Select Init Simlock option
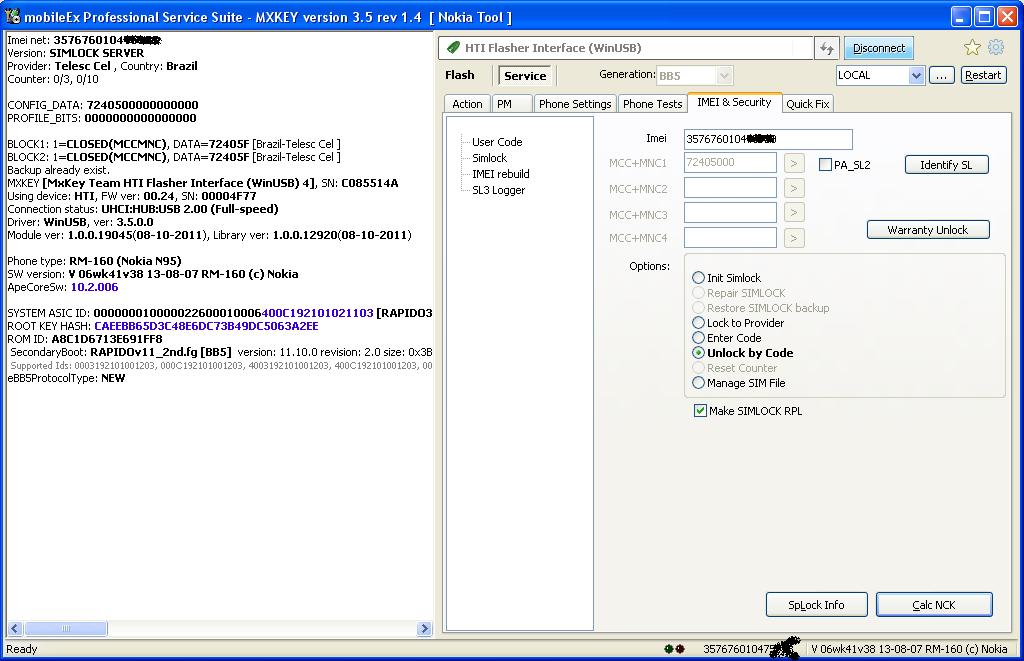Screen dimensions: 1024x661 coord(698,278)
